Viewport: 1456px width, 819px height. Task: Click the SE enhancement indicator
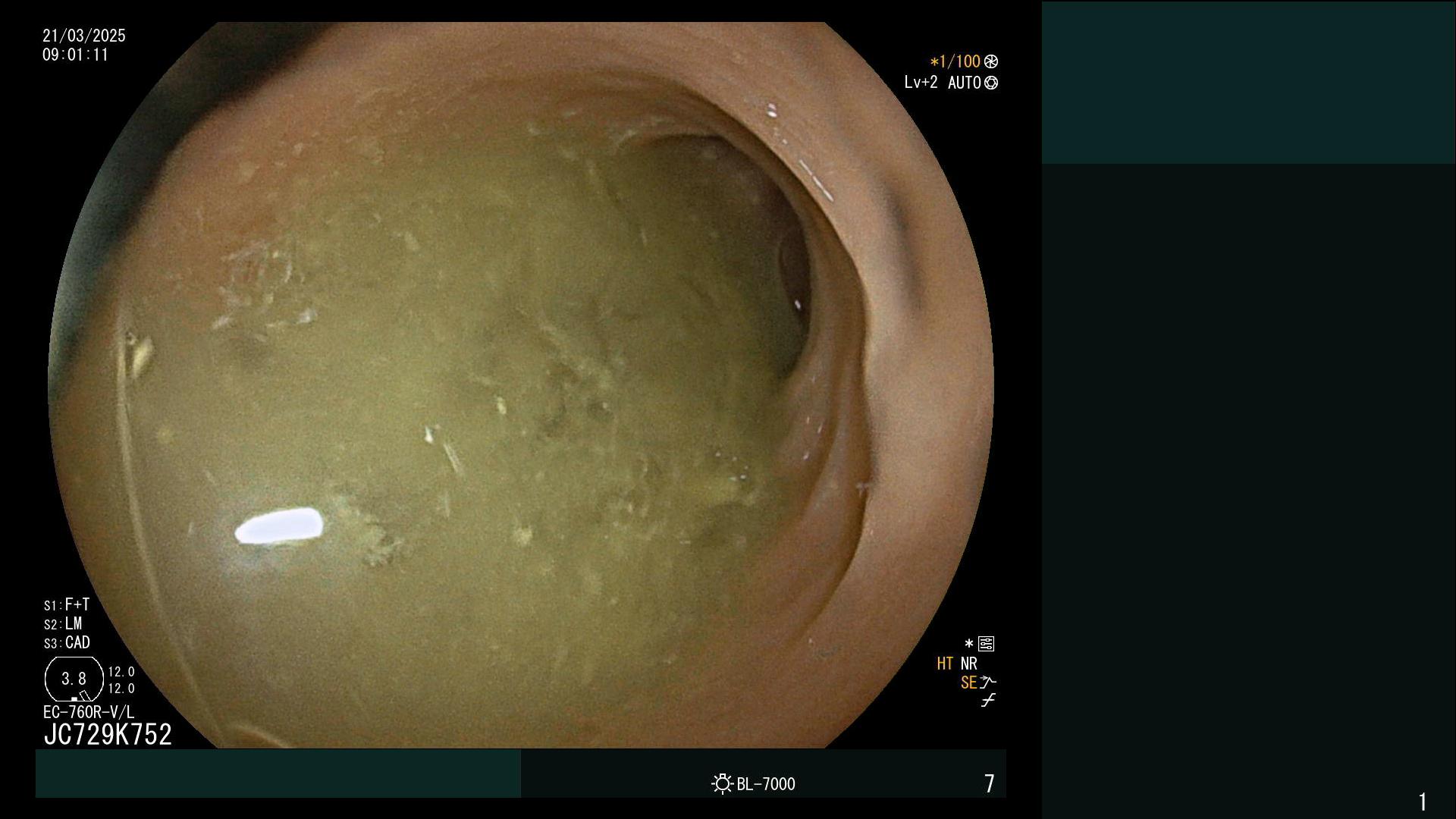point(968,682)
